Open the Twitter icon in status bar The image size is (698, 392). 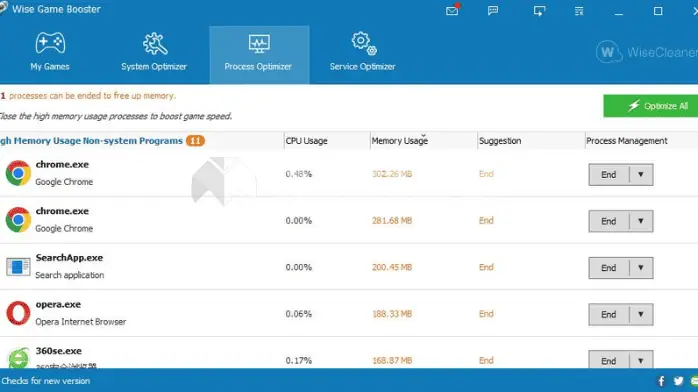coord(678,381)
